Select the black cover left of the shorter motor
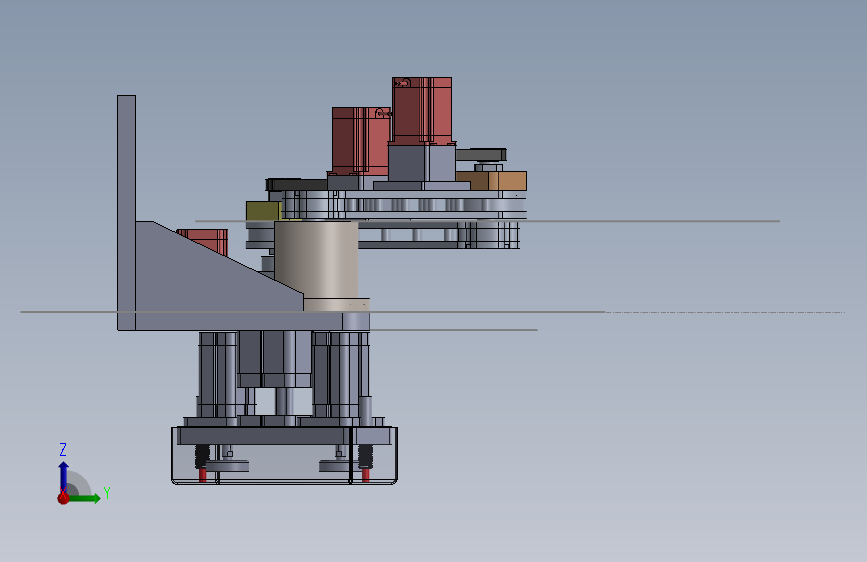Viewport: 867px width, 562px height. point(296,184)
